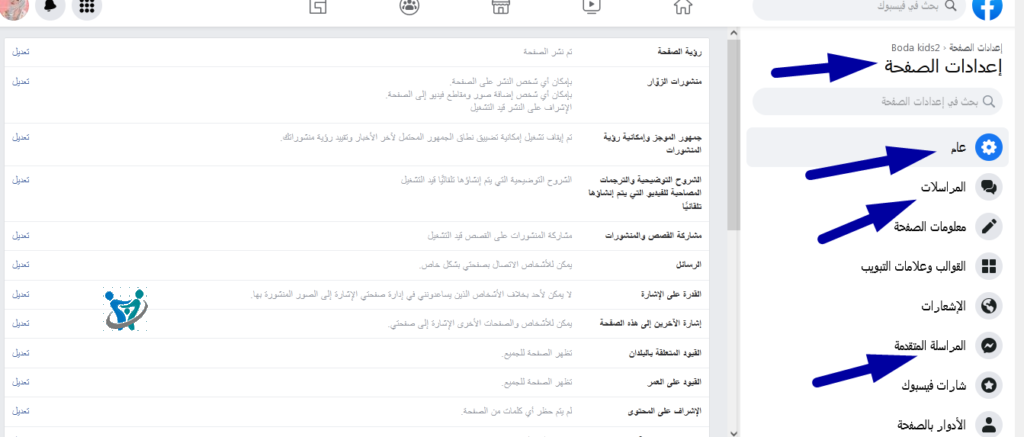Open the Home icon in top navigation
Screen dimensions: 1024x437
click(x=684, y=7)
